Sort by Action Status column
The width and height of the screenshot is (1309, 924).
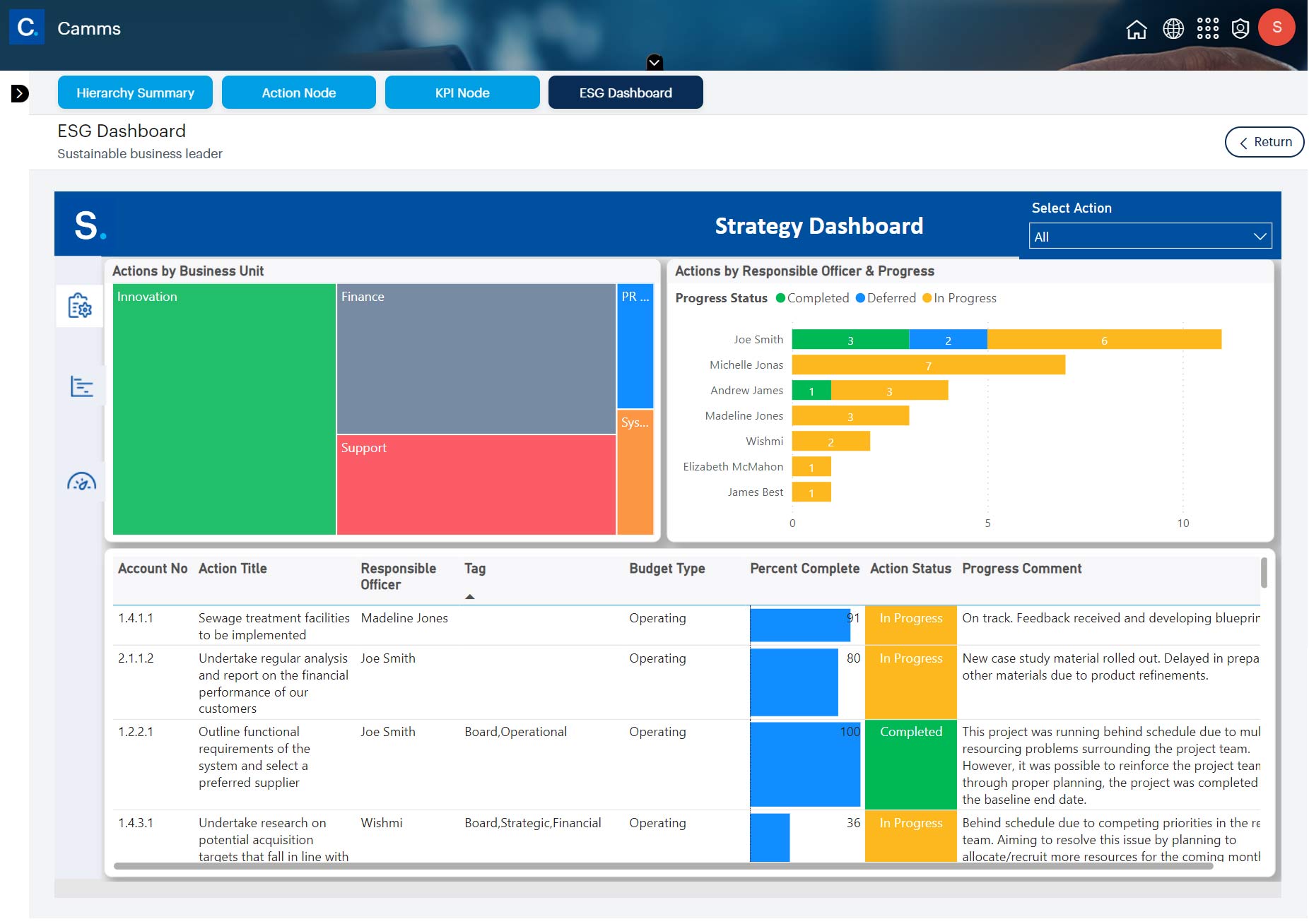click(910, 569)
